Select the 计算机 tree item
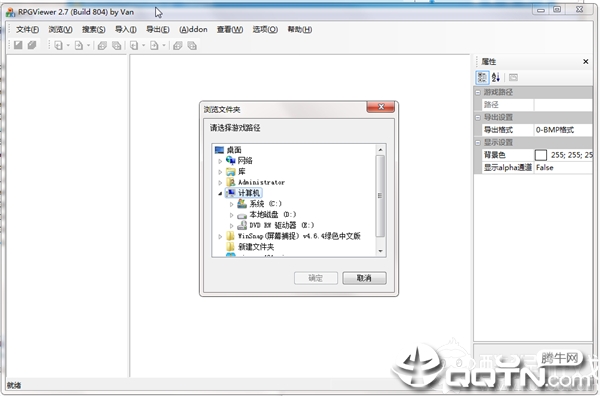Image resolution: width=600 pixels, height=396 pixels. pyautogui.click(x=249, y=193)
